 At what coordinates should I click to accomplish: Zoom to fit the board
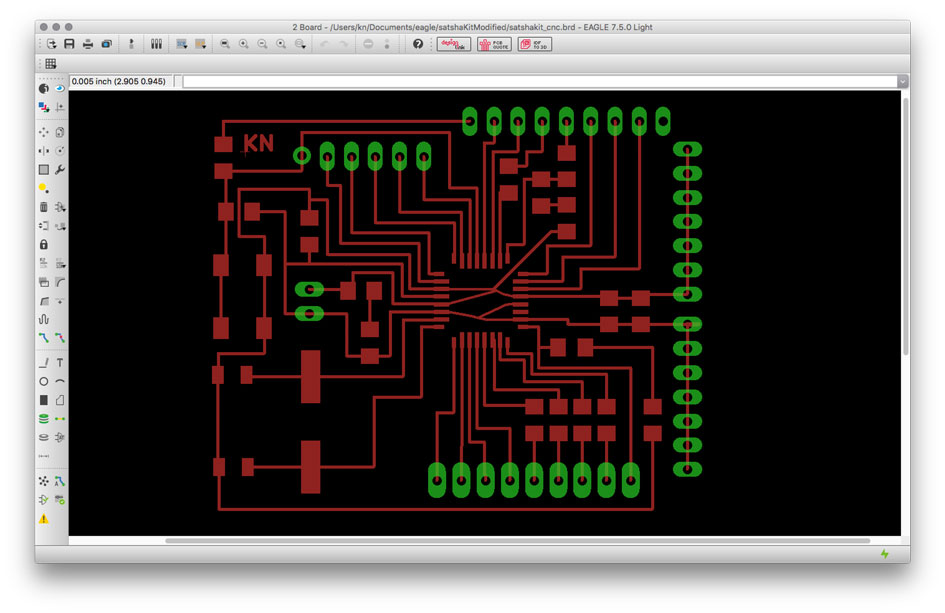pyautogui.click(x=225, y=44)
